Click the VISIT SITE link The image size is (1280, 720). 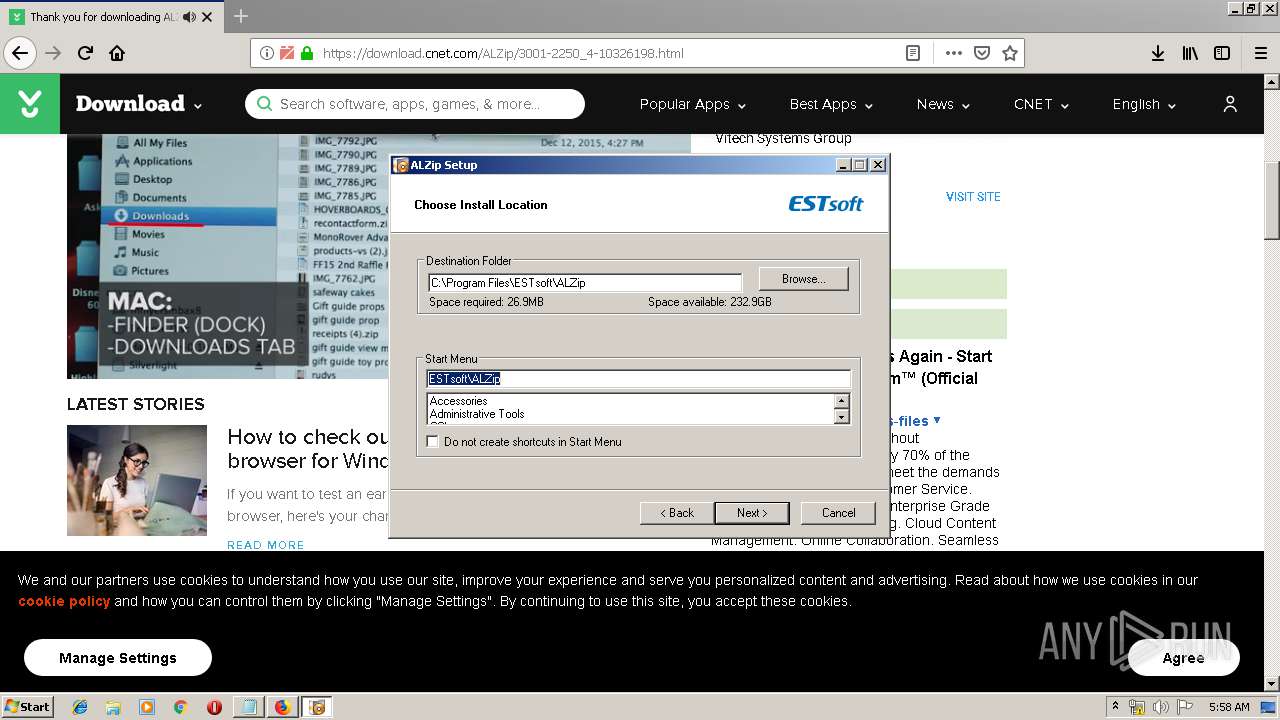tap(973, 197)
